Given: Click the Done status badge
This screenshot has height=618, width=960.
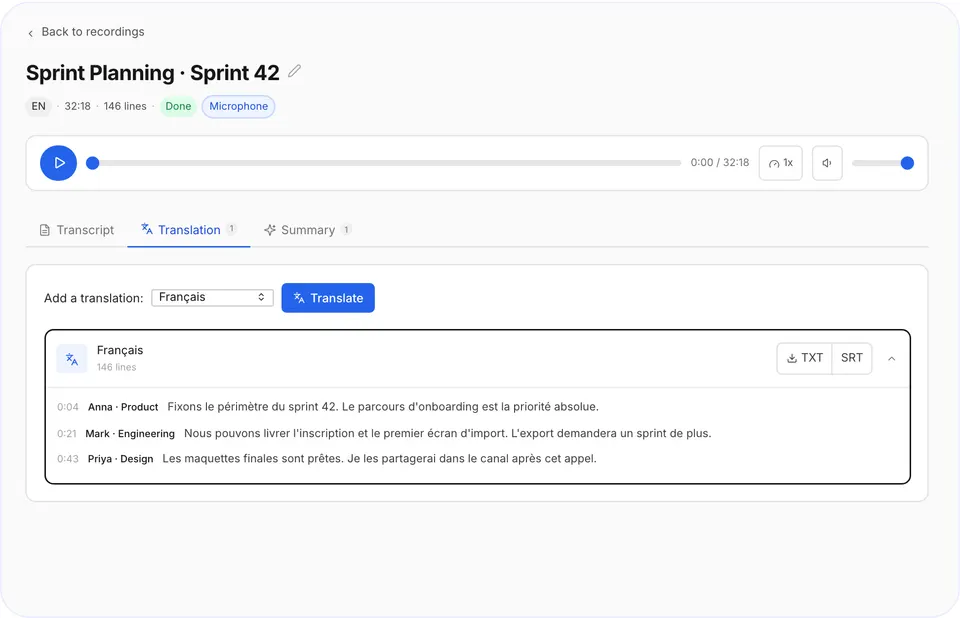Looking at the screenshot, I should (x=178, y=106).
